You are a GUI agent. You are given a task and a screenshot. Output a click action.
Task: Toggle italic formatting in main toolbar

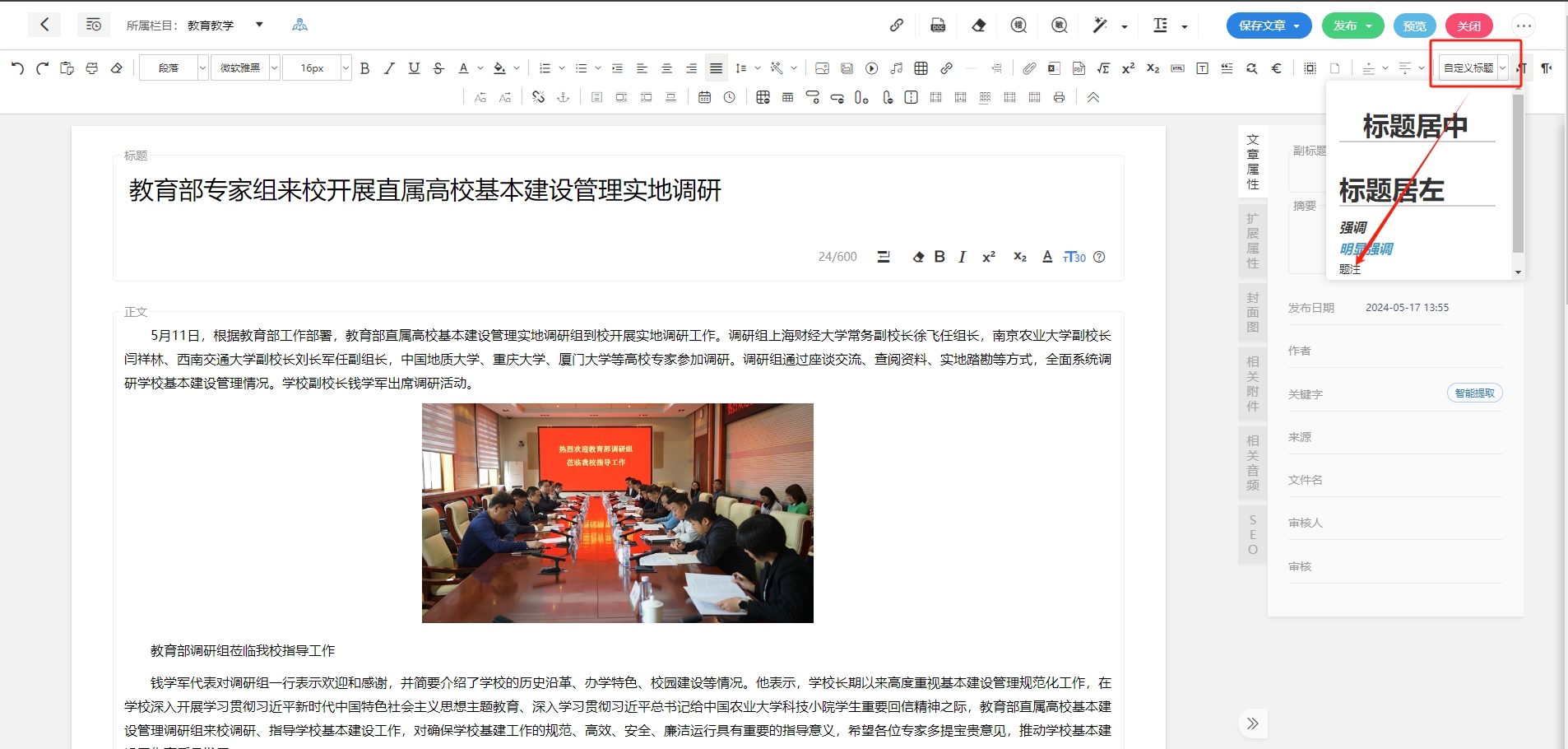tap(389, 68)
